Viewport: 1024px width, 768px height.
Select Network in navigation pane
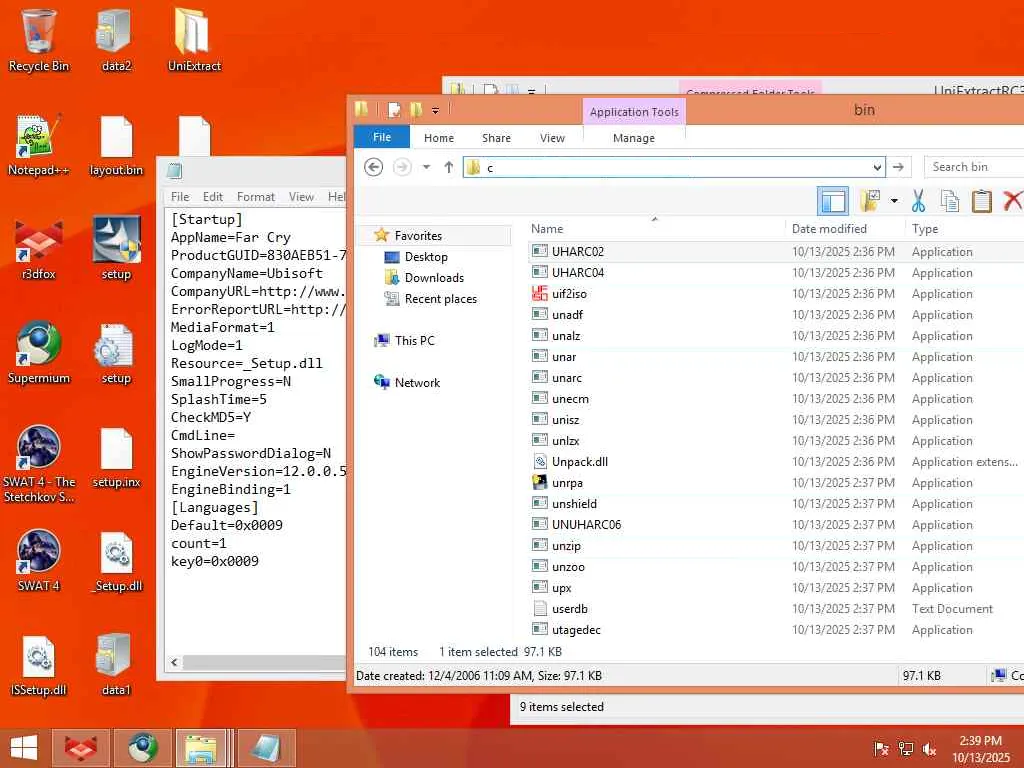pyautogui.click(x=417, y=383)
